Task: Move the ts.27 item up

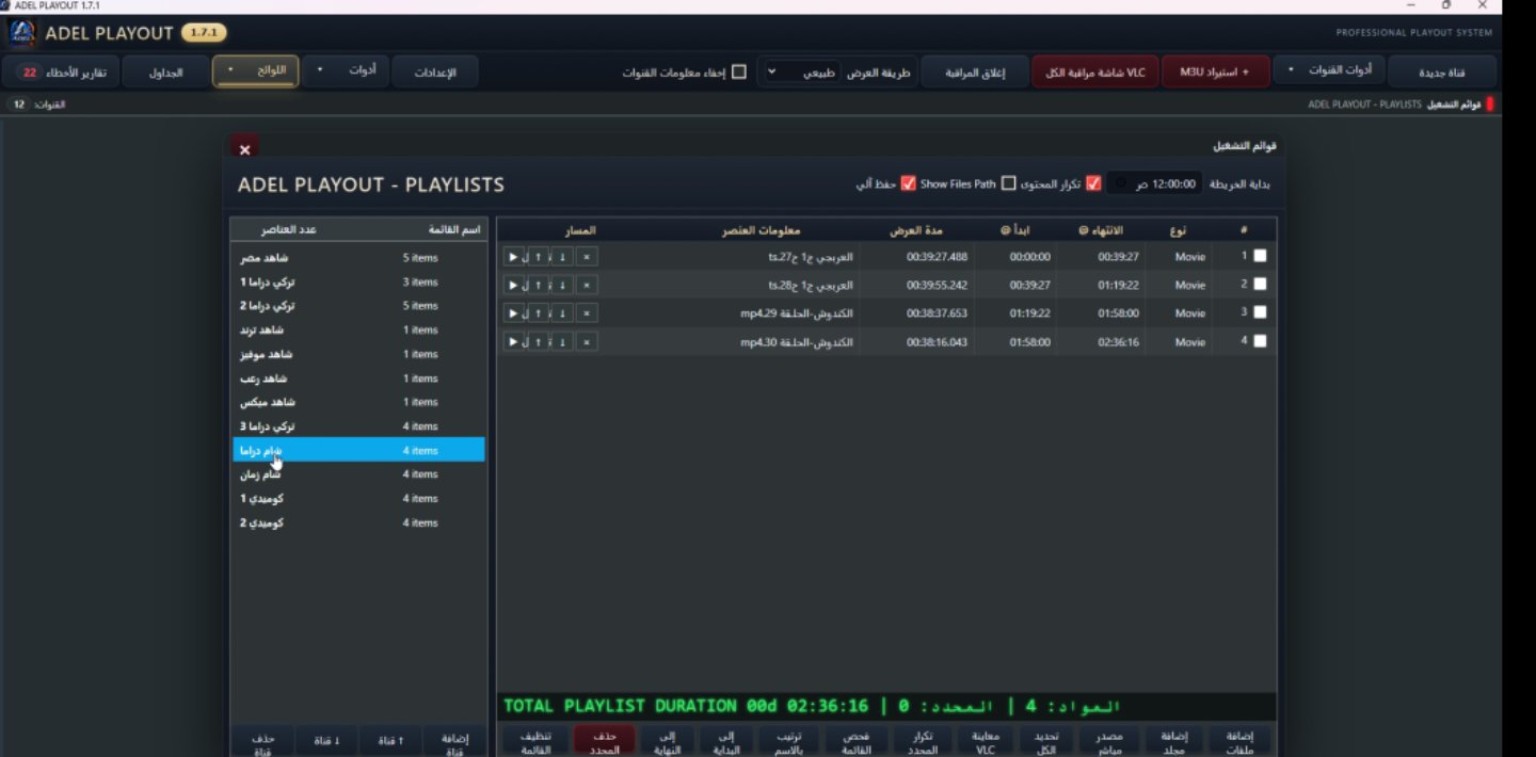Action: pyautogui.click(x=538, y=257)
